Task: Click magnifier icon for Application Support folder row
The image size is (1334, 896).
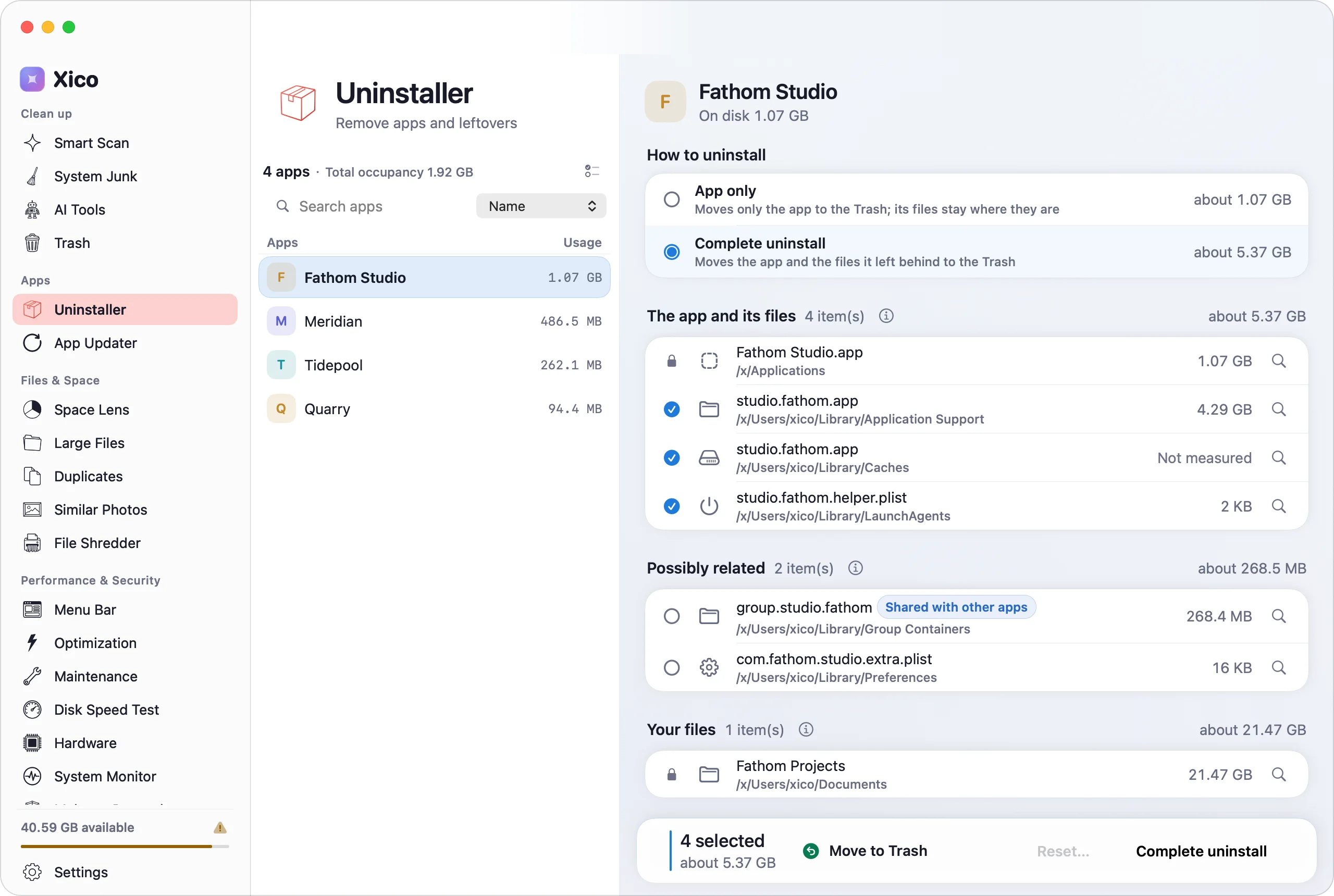Action: [1278, 409]
